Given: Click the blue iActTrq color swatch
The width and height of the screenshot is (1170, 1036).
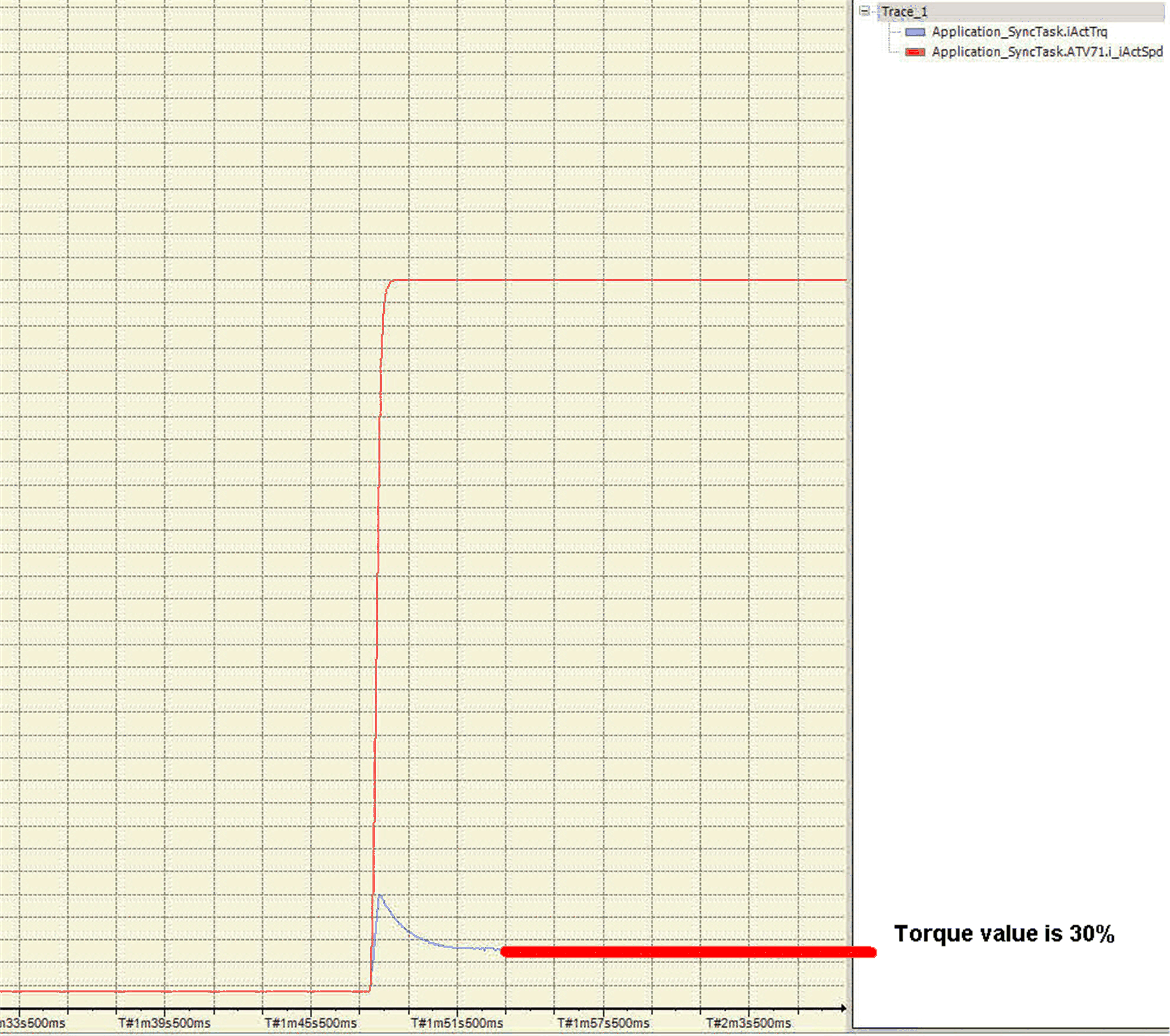Looking at the screenshot, I should pyautogui.click(x=915, y=32).
